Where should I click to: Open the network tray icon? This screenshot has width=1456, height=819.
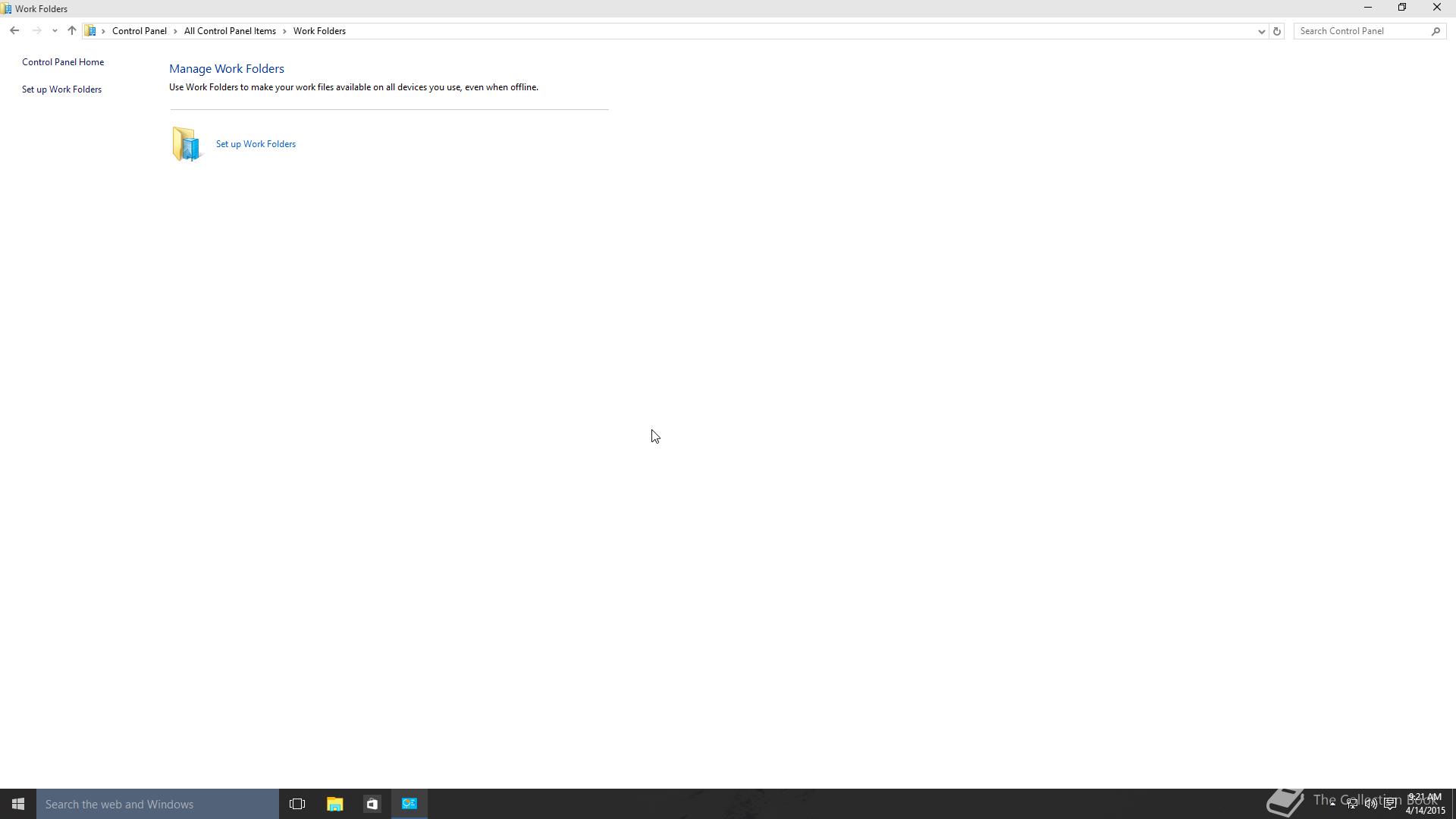1352,804
